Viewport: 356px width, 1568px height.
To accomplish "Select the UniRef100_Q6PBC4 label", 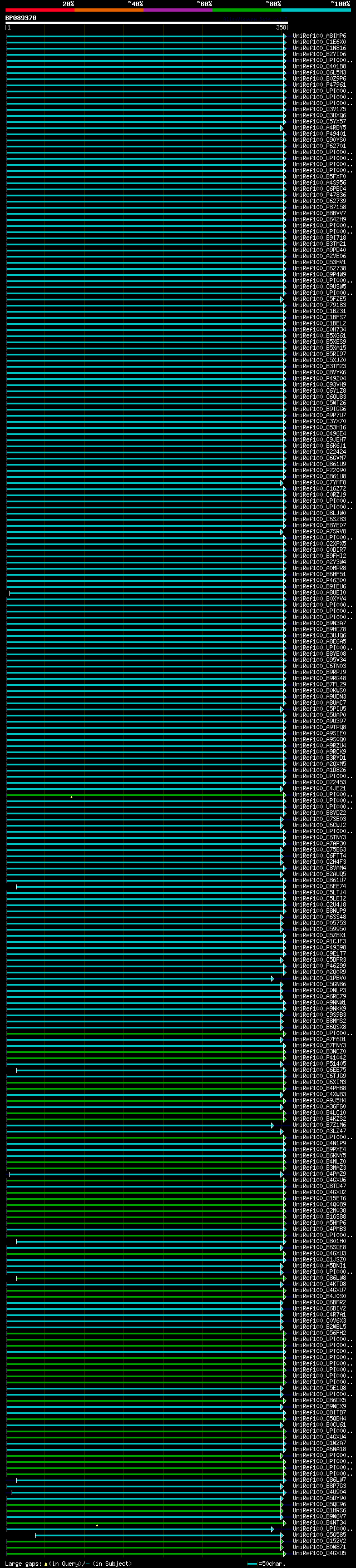I will coord(319,189).
